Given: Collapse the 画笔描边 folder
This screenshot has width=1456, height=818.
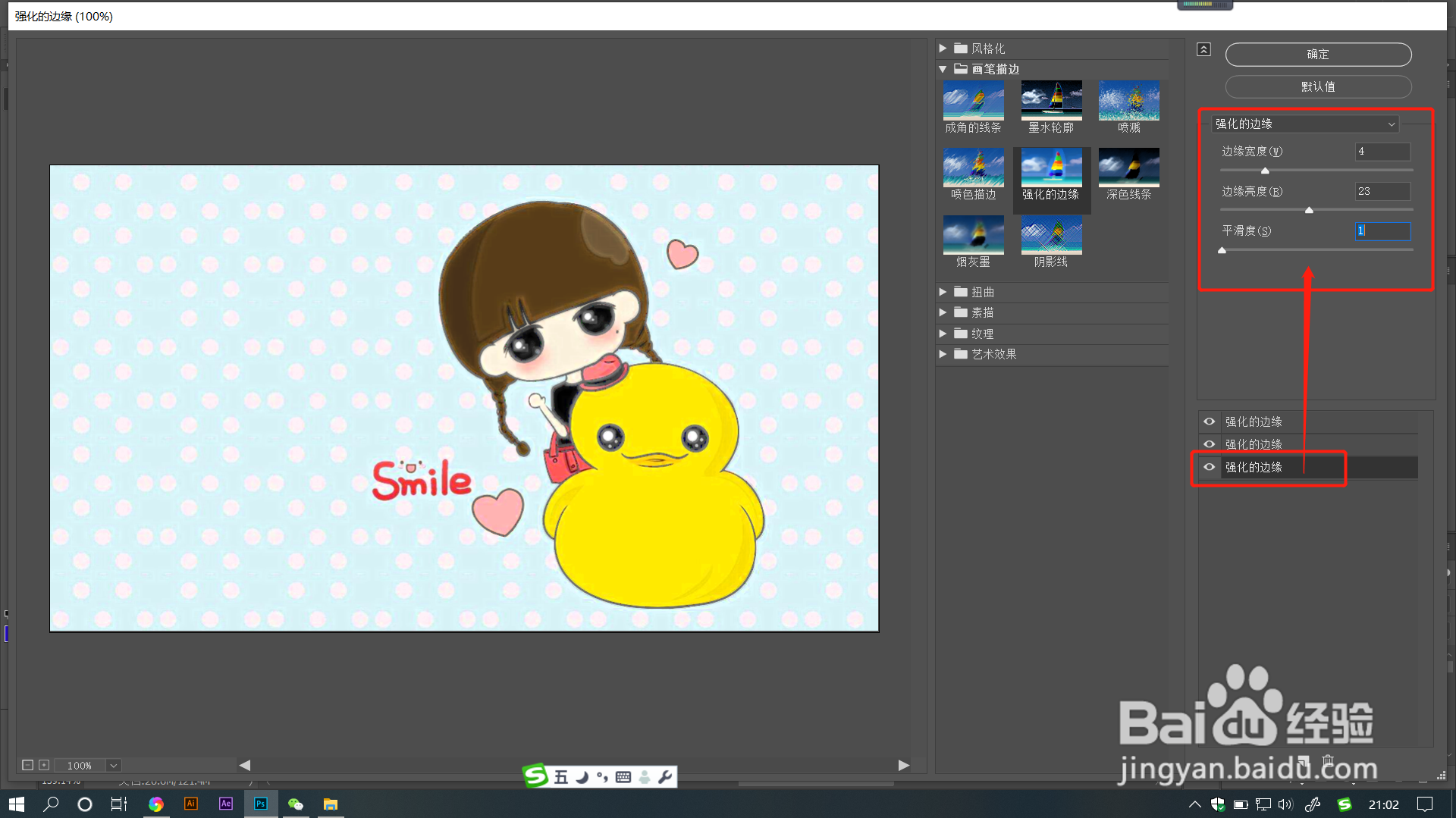Looking at the screenshot, I should [943, 69].
